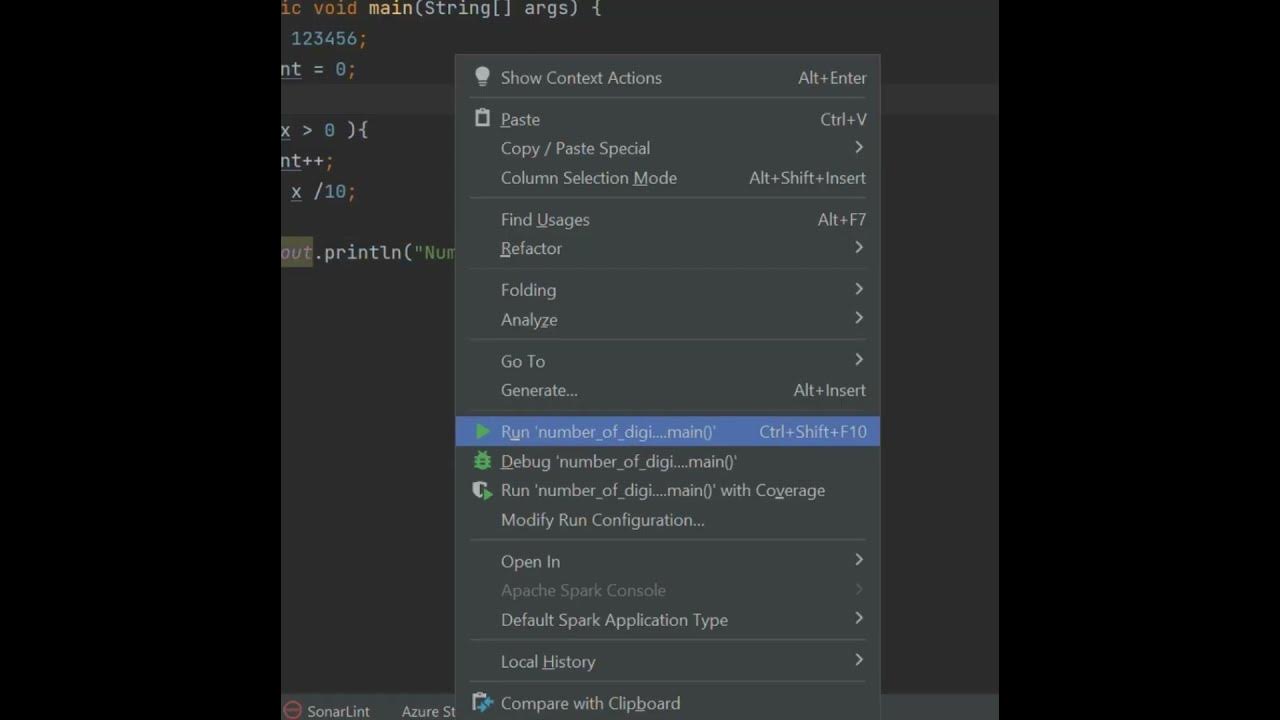
Task: Expand the Copy / Paste Special submenu arrow
Action: pos(858,148)
